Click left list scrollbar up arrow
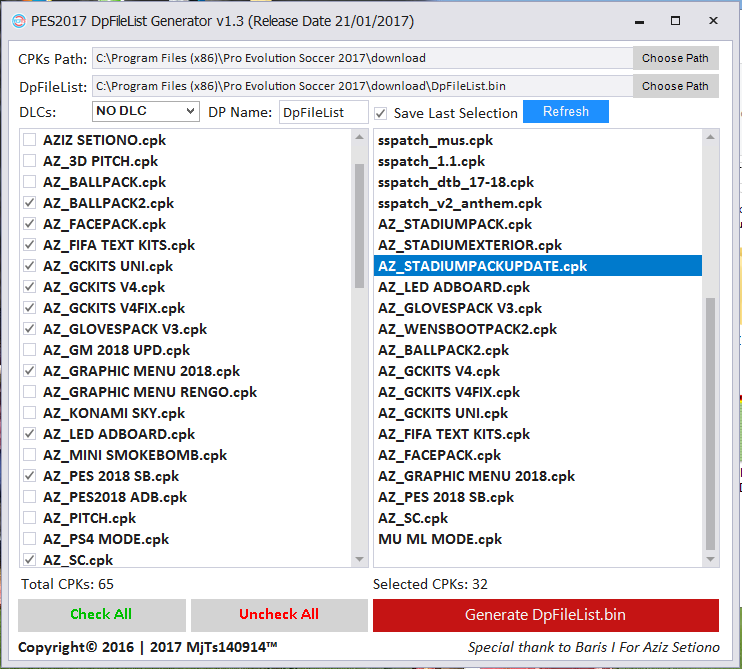Viewport: 742px width, 669px height. pyautogui.click(x=360, y=137)
